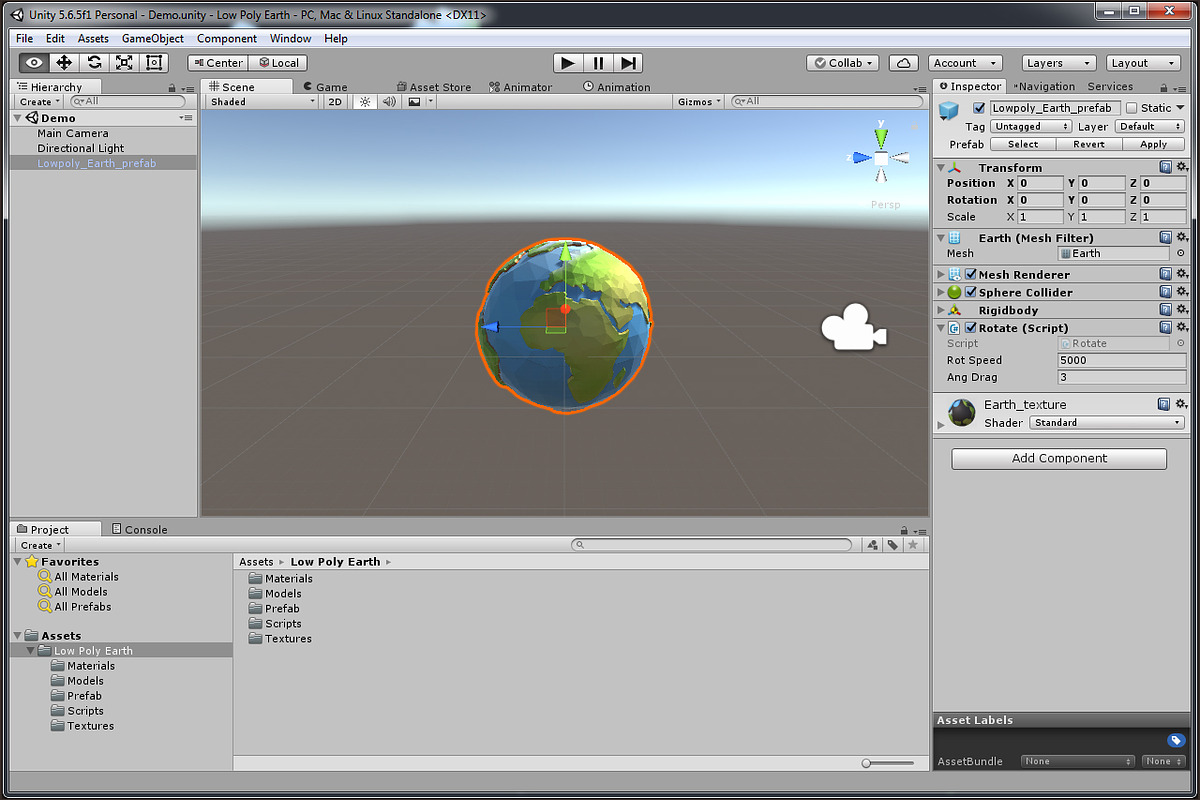The width and height of the screenshot is (1200, 800).
Task: Open the Layout dropdown
Action: click(1141, 63)
